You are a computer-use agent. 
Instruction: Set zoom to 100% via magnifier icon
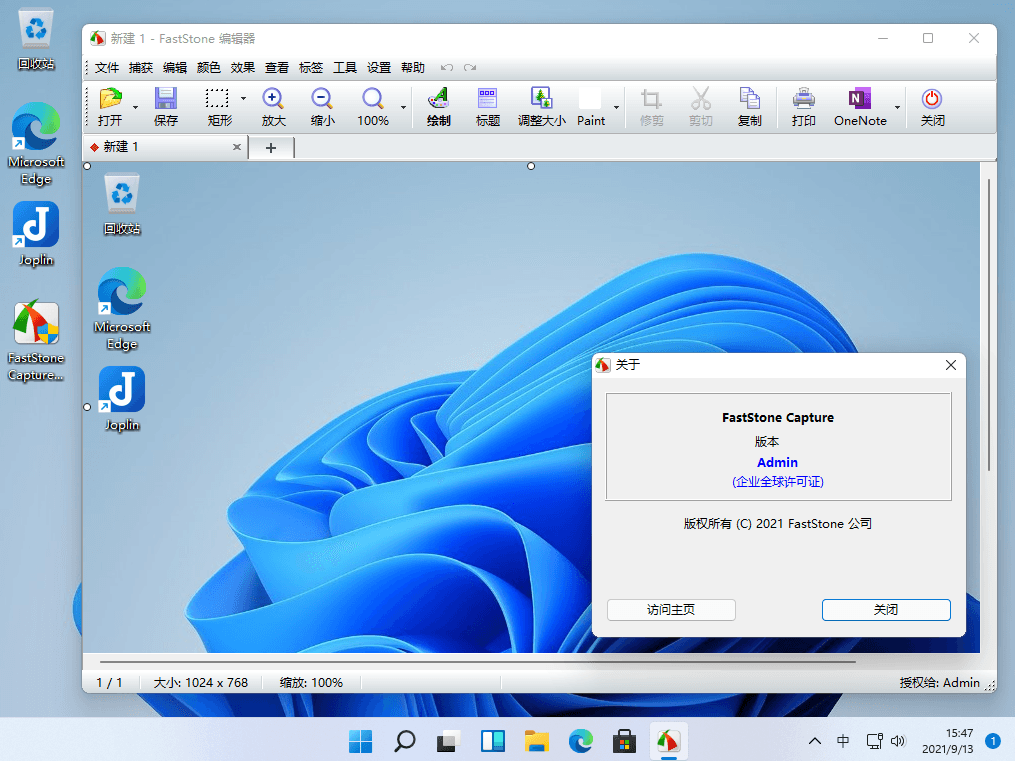click(373, 107)
